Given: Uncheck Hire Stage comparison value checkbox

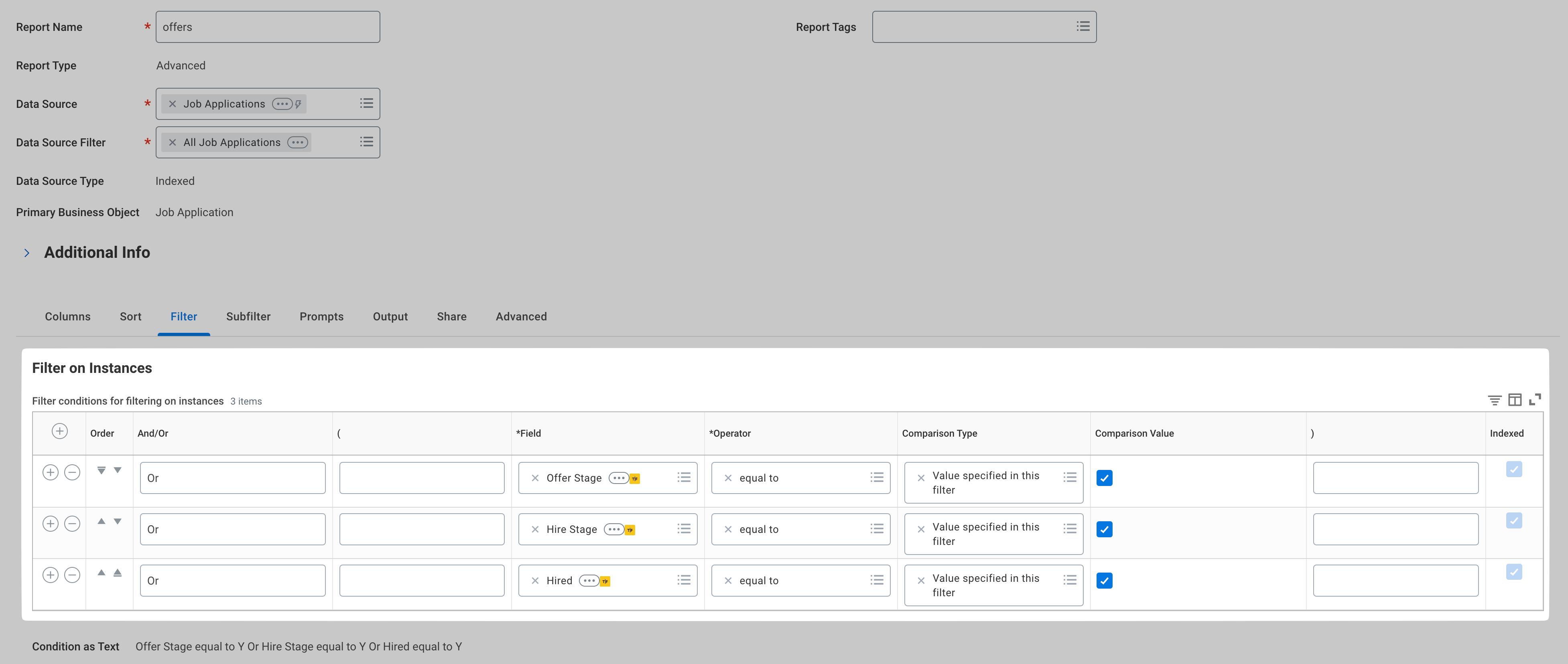Looking at the screenshot, I should tap(1104, 529).
